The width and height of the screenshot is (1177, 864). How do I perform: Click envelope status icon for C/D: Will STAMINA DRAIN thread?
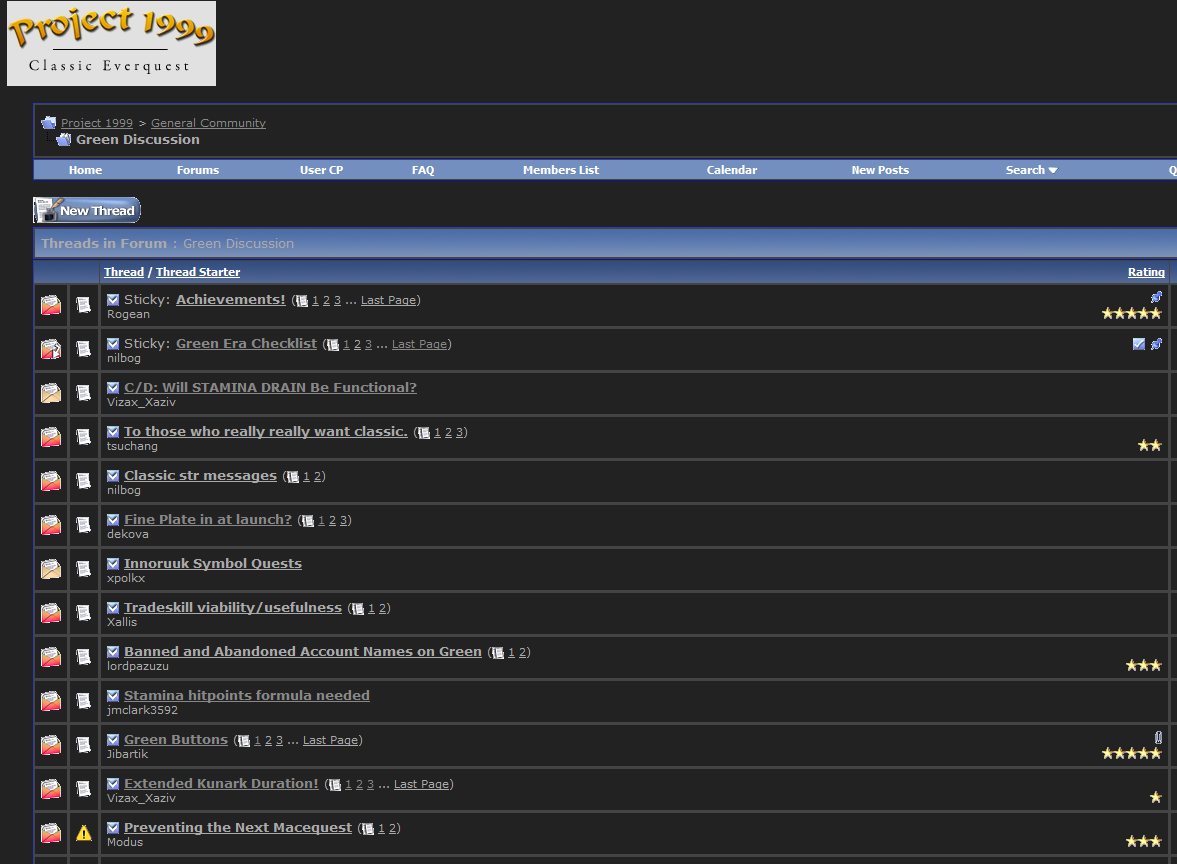coord(51,393)
